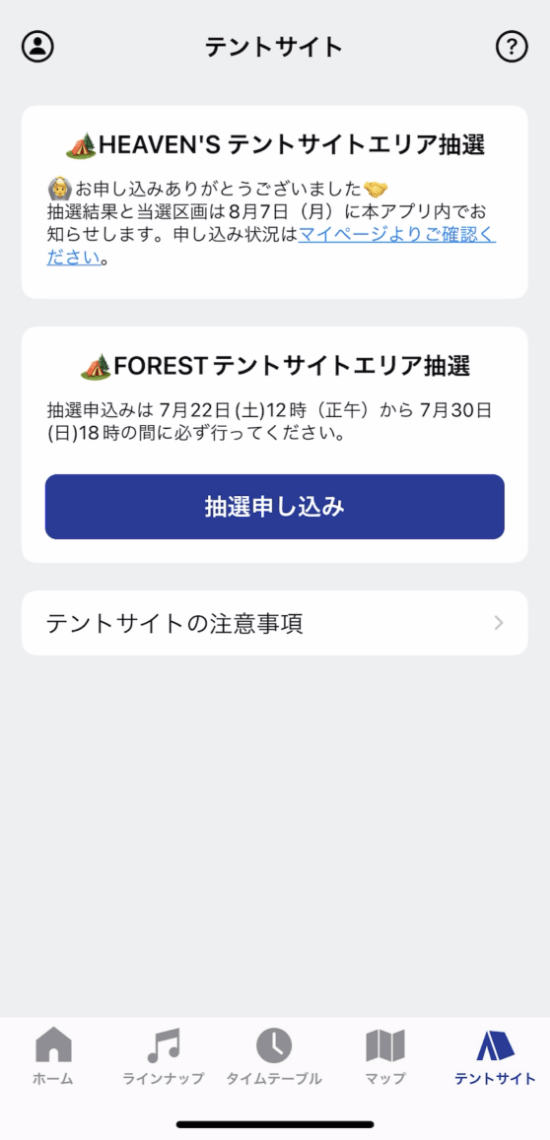Click the 抽選申し込み button
The width and height of the screenshot is (550, 1140).
pyautogui.click(x=275, y=507)
